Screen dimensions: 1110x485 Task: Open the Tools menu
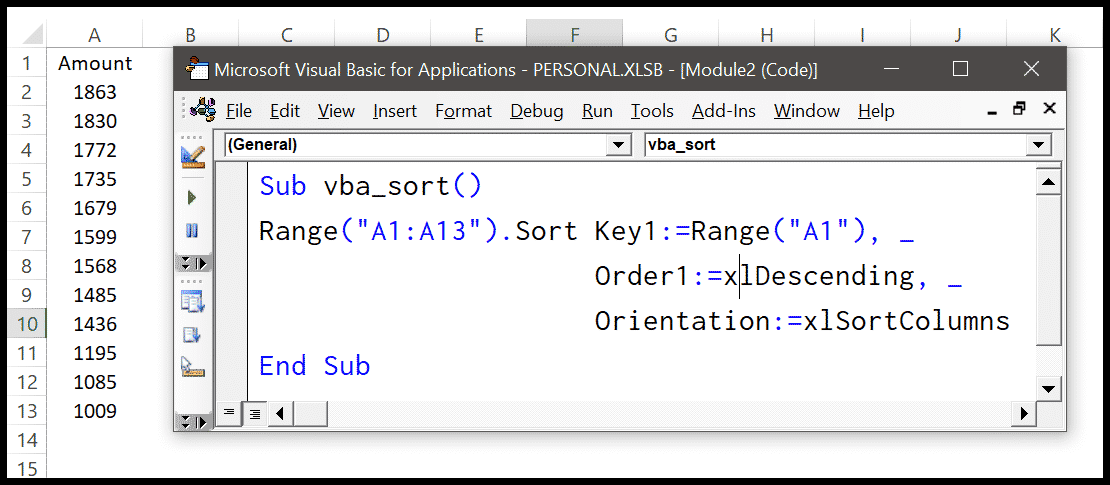(x=652, y=111)
